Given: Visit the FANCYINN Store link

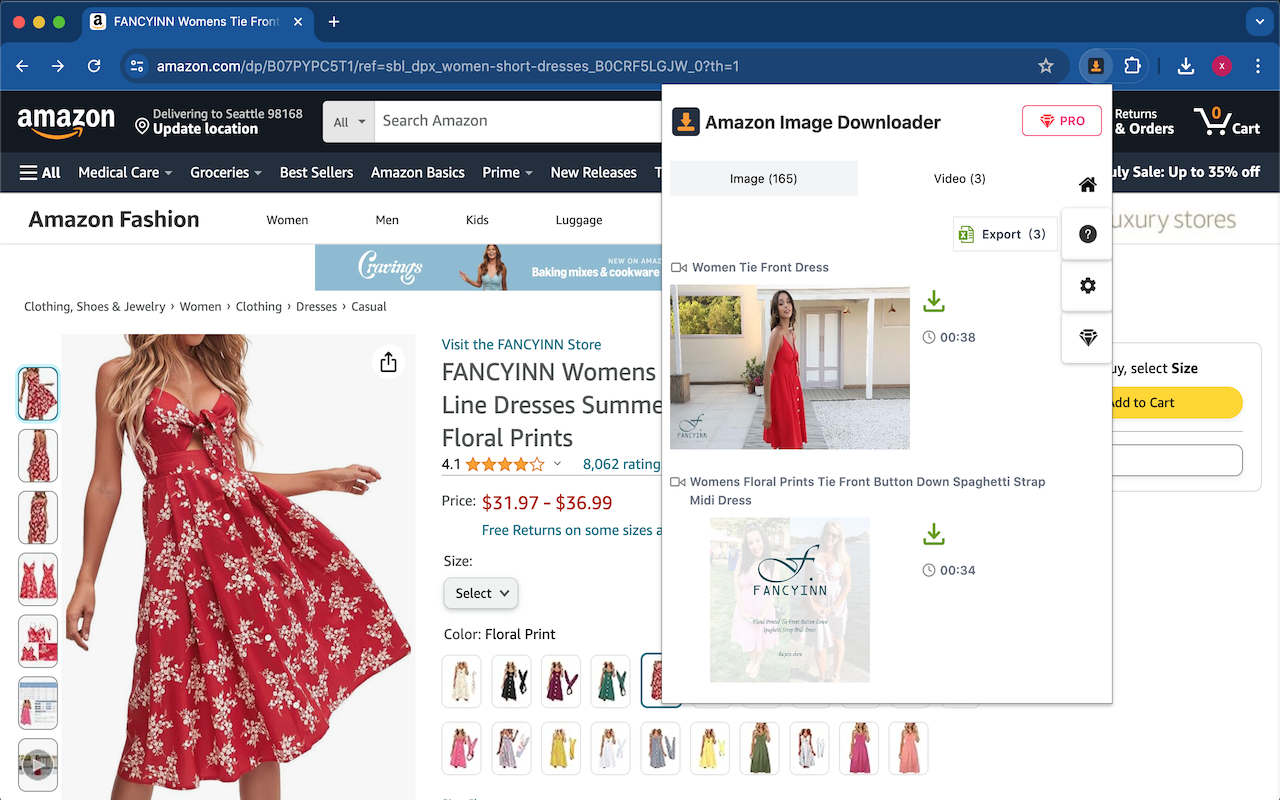Looking at the screenshot, I should [521, 344].
